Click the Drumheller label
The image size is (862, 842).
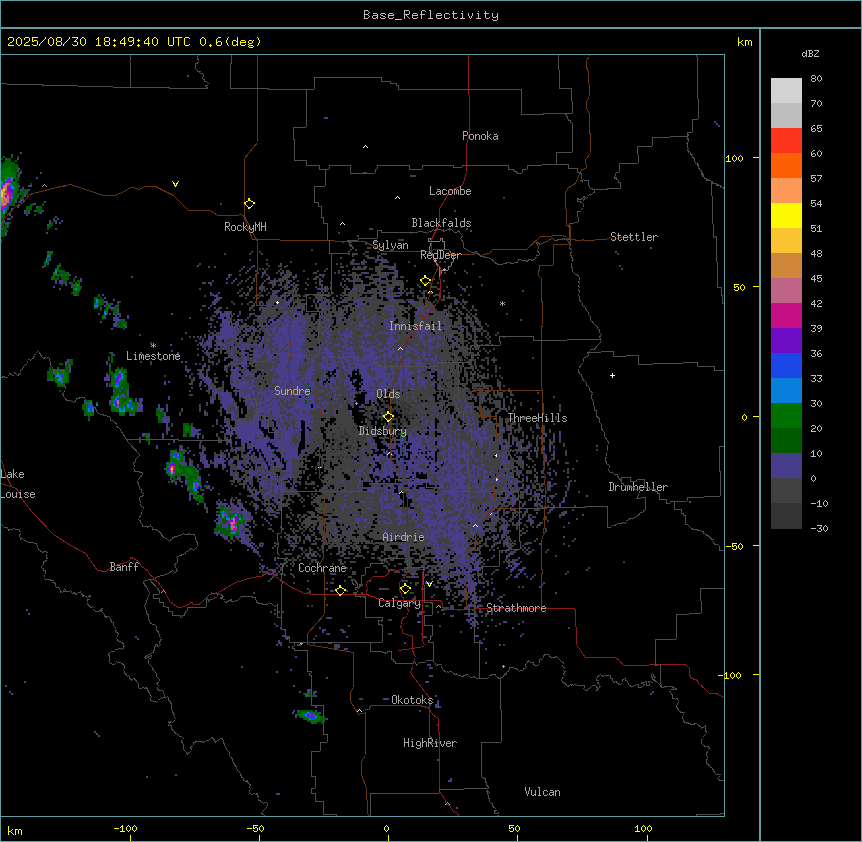(638, 487)
